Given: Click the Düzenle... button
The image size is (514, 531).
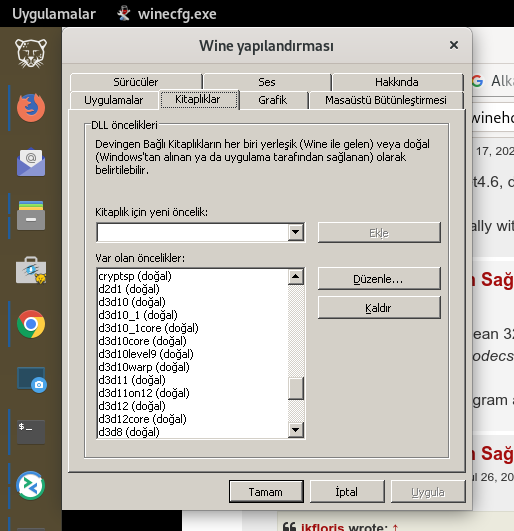Looking at the screenshot, I should 379,279.
